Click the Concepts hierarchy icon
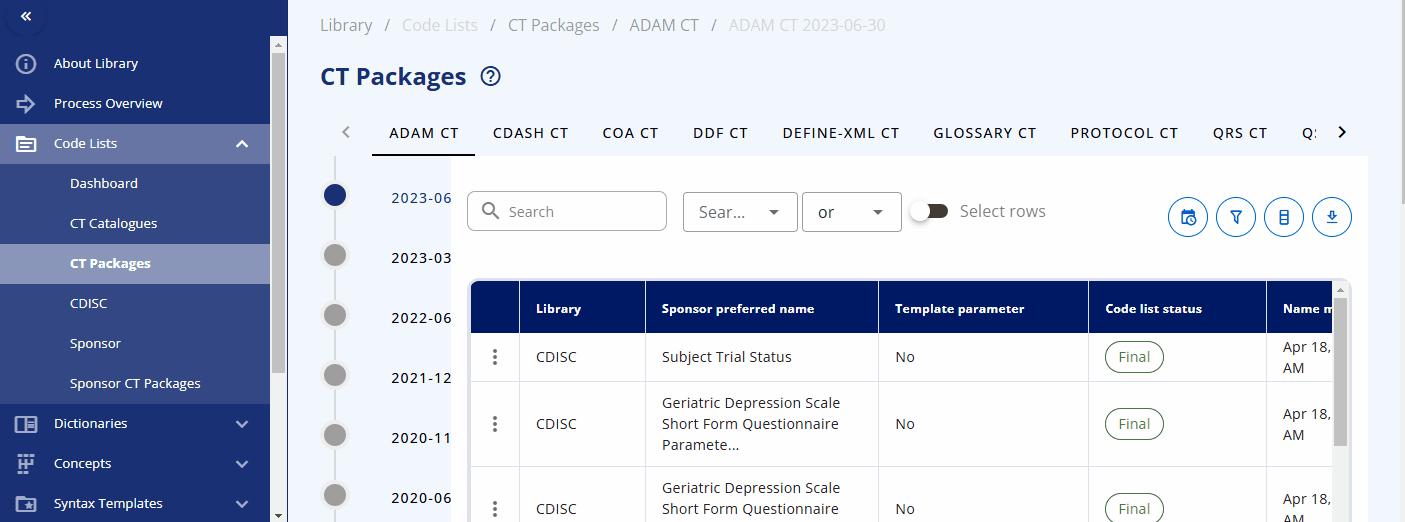Viewport: 1405px width, 522px height. 26,464
